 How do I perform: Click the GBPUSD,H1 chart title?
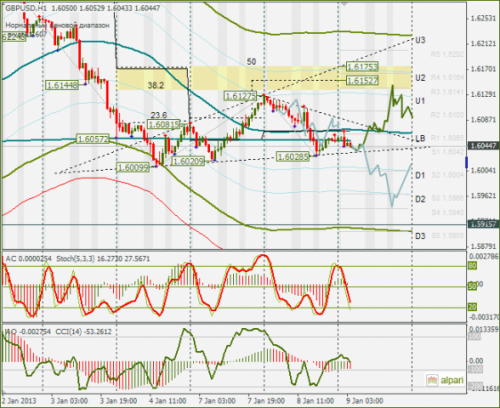(25, 8)
